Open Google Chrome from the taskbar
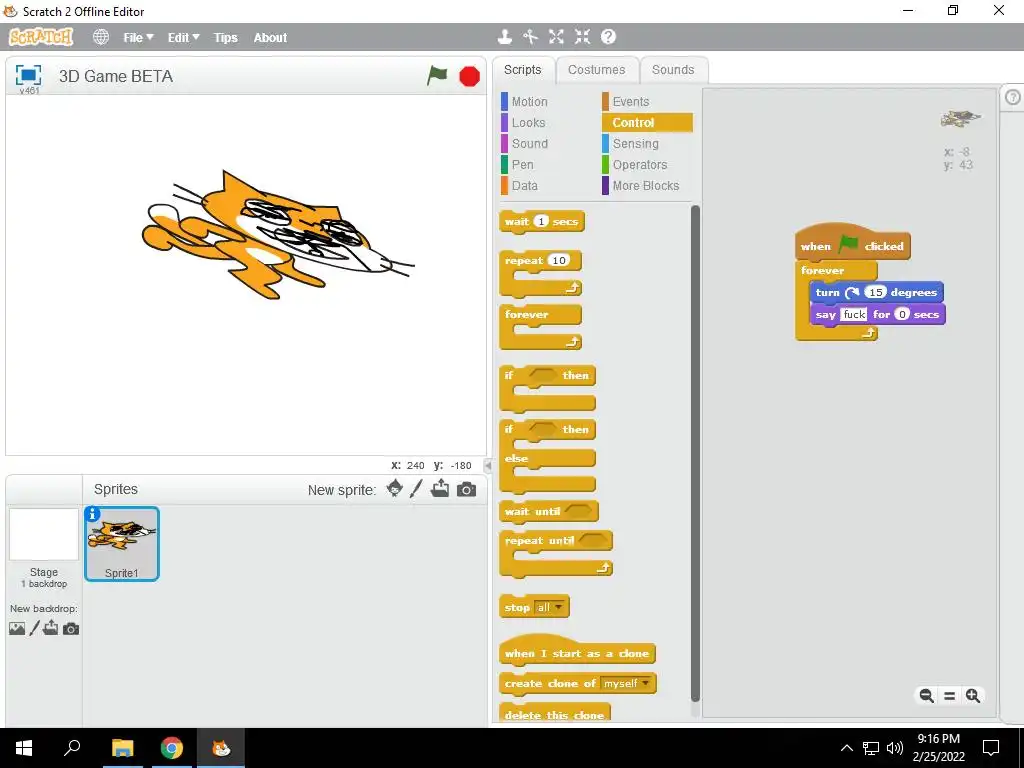This screenshot has width=1024, height=768. point(172,748)
